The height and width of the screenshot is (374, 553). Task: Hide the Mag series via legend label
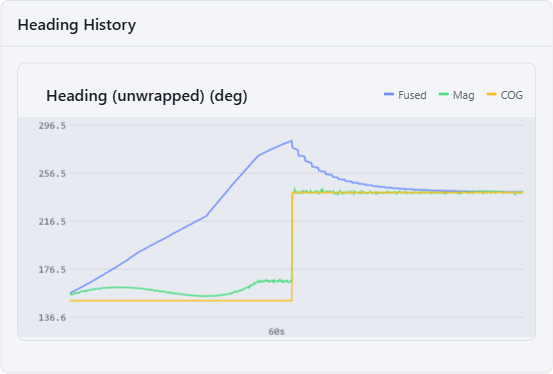[463, 95]
